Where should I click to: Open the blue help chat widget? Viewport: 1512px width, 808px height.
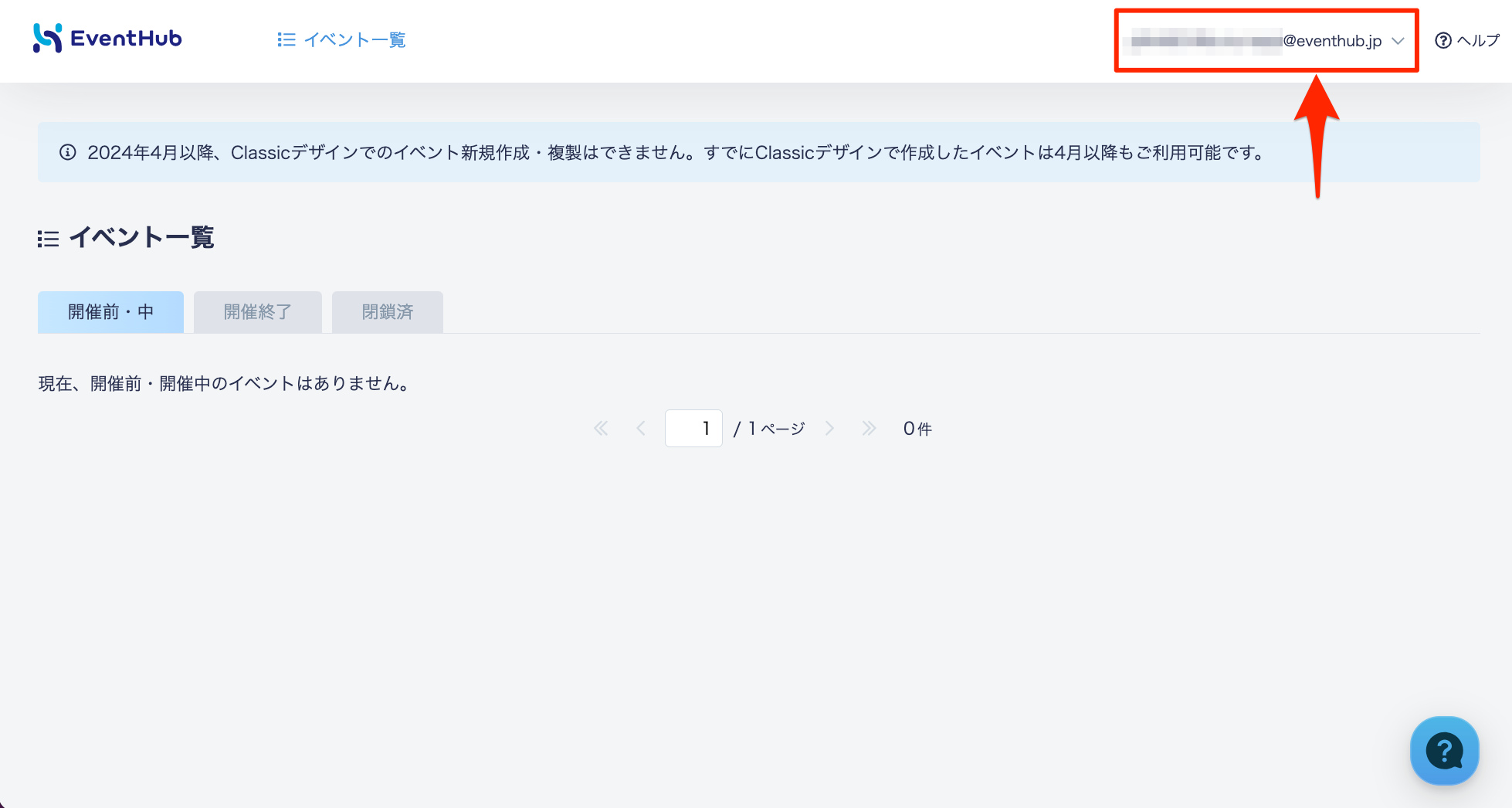(x=1444, y=750)
